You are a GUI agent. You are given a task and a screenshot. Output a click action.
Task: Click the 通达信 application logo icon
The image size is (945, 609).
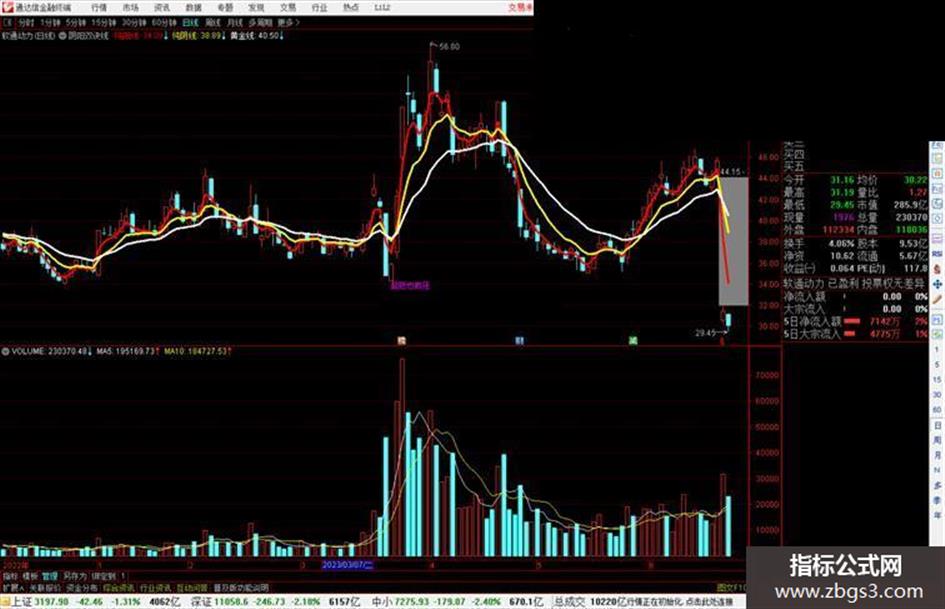pyautogui.click(x=7, y=7)
